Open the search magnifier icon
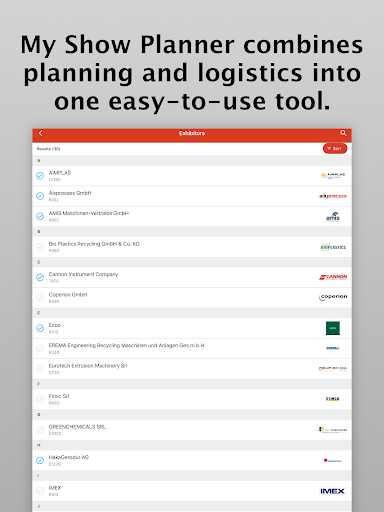The width and height of the screenshot is (384, 512). tap(343, 133)
